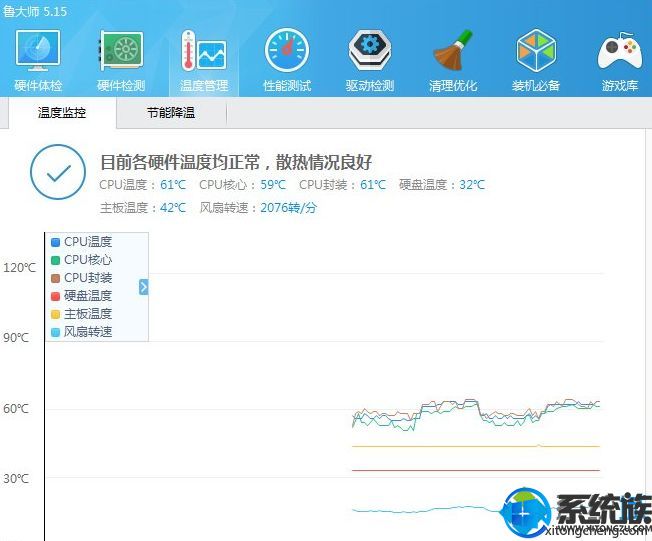652x541 pixels.
Task: Open the 装机必备 cube icon
Action: coord(536,60)
